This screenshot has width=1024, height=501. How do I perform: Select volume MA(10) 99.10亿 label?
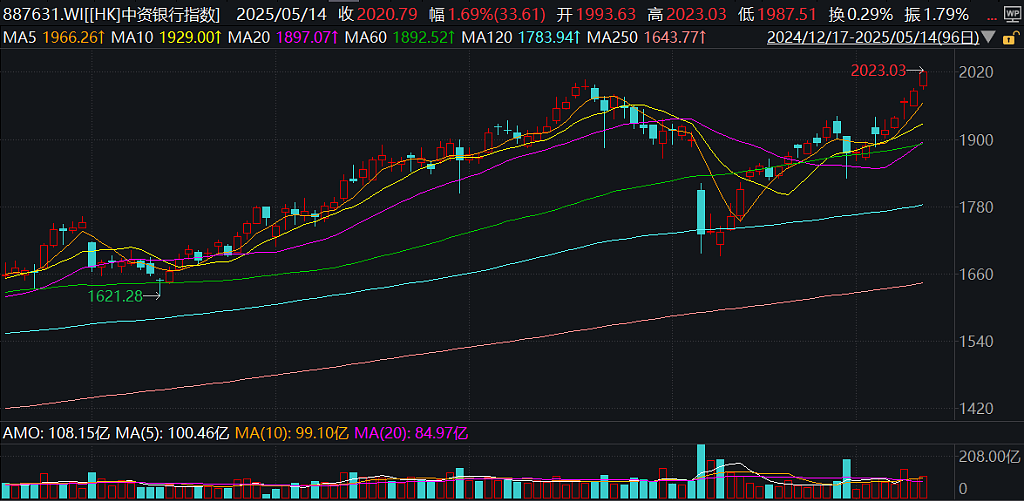pos(291,432)
